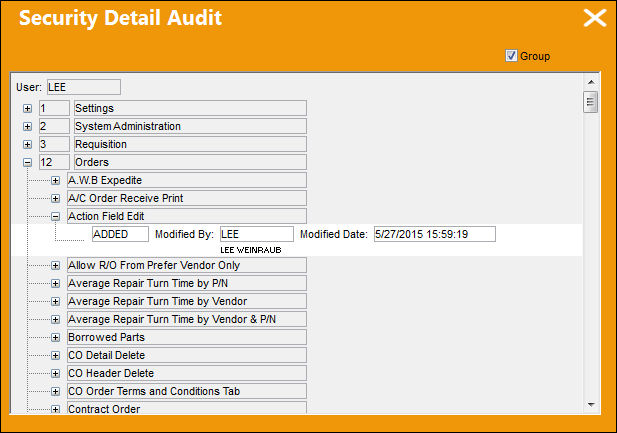Close the Security Detail Audit window
Screen dimensions: 617x433
click(595, 18)
